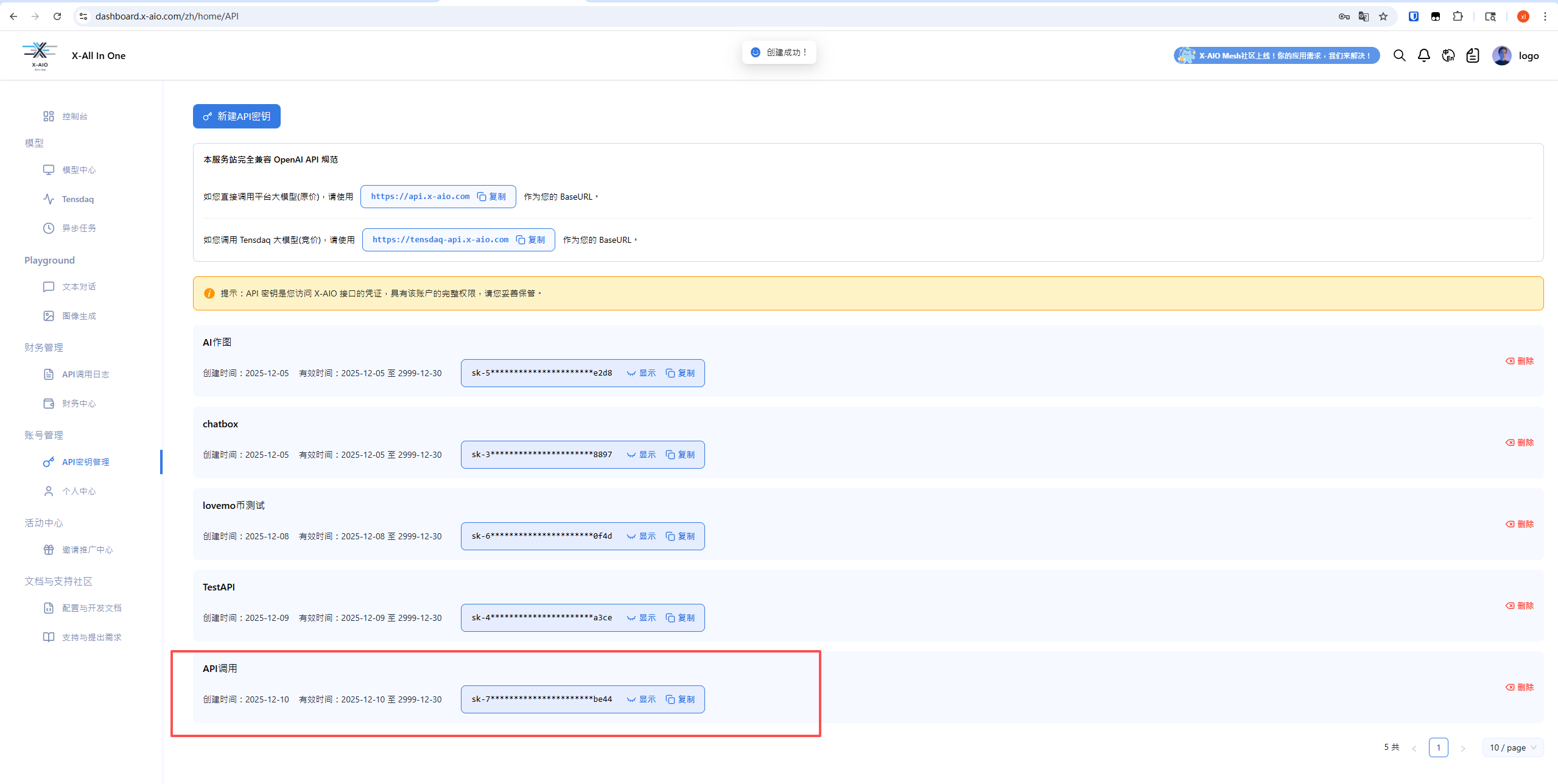Click the Google Translate icon in address bar

coord(1364,16)
